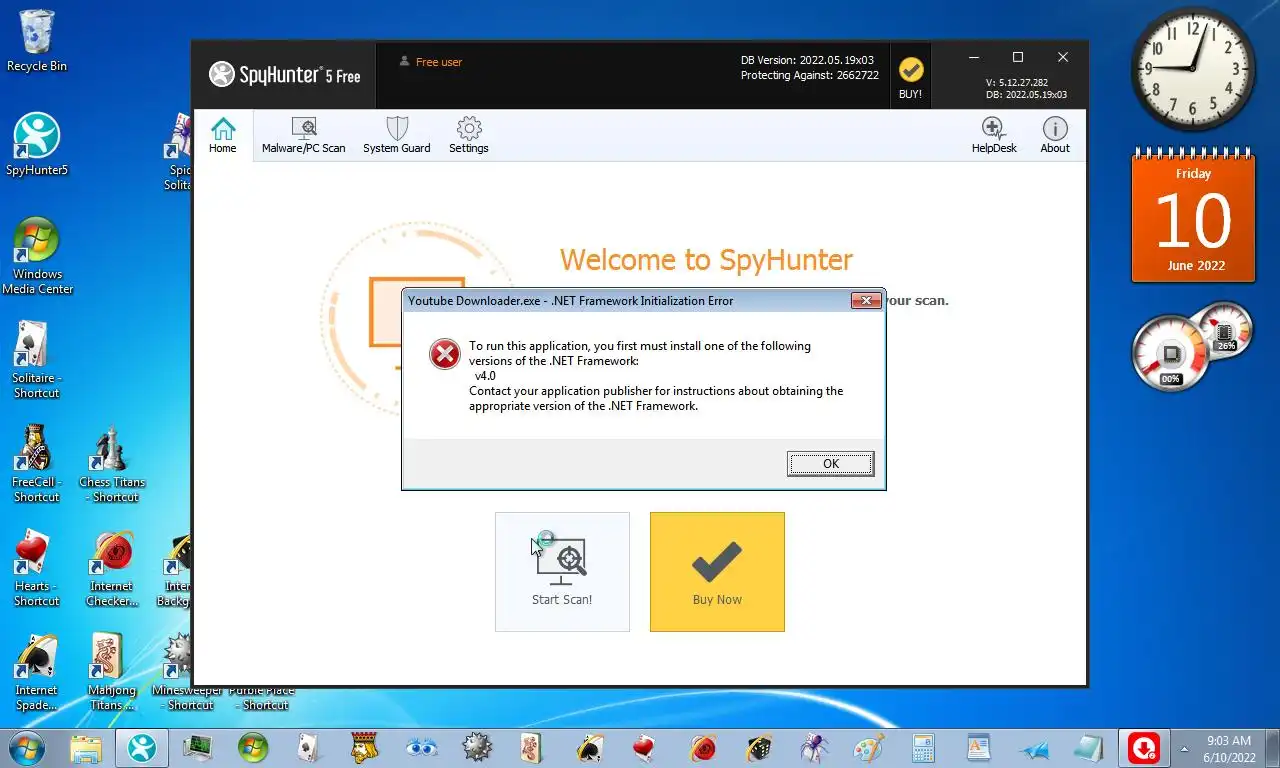Launch Paint from the taskbar

click(869, 747)
